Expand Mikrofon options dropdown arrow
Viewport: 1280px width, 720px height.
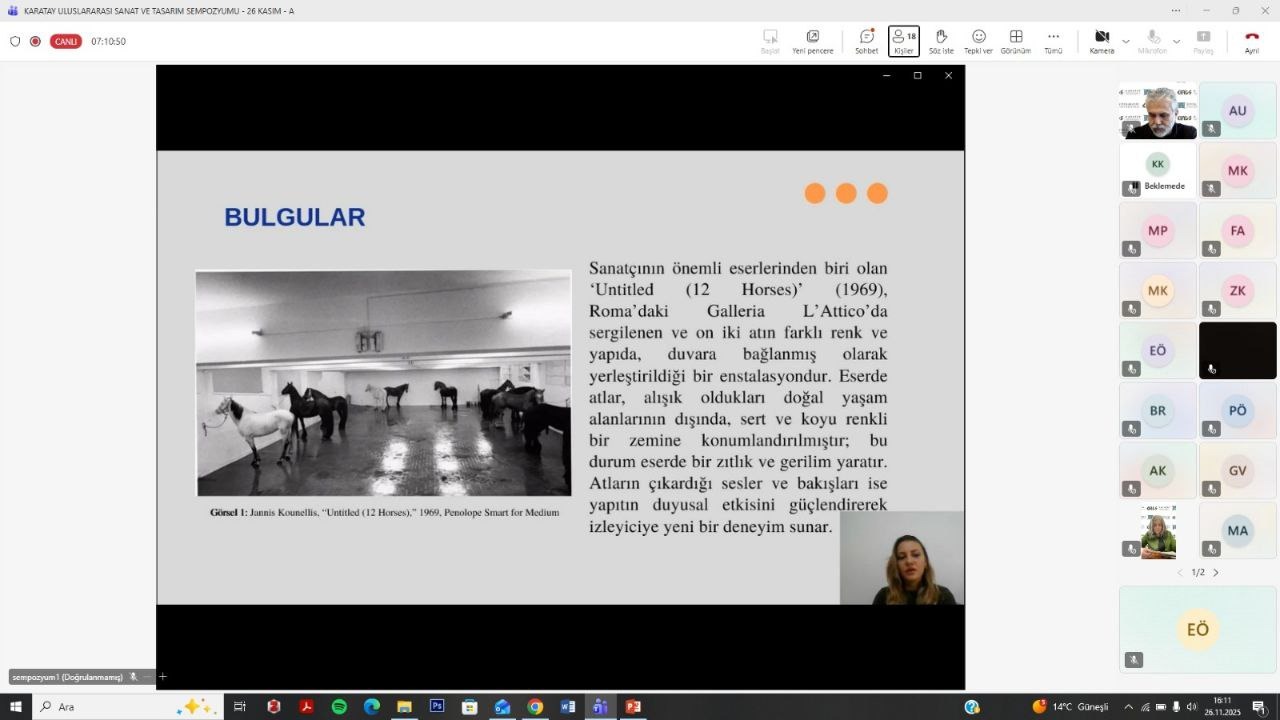(1176, 42)
